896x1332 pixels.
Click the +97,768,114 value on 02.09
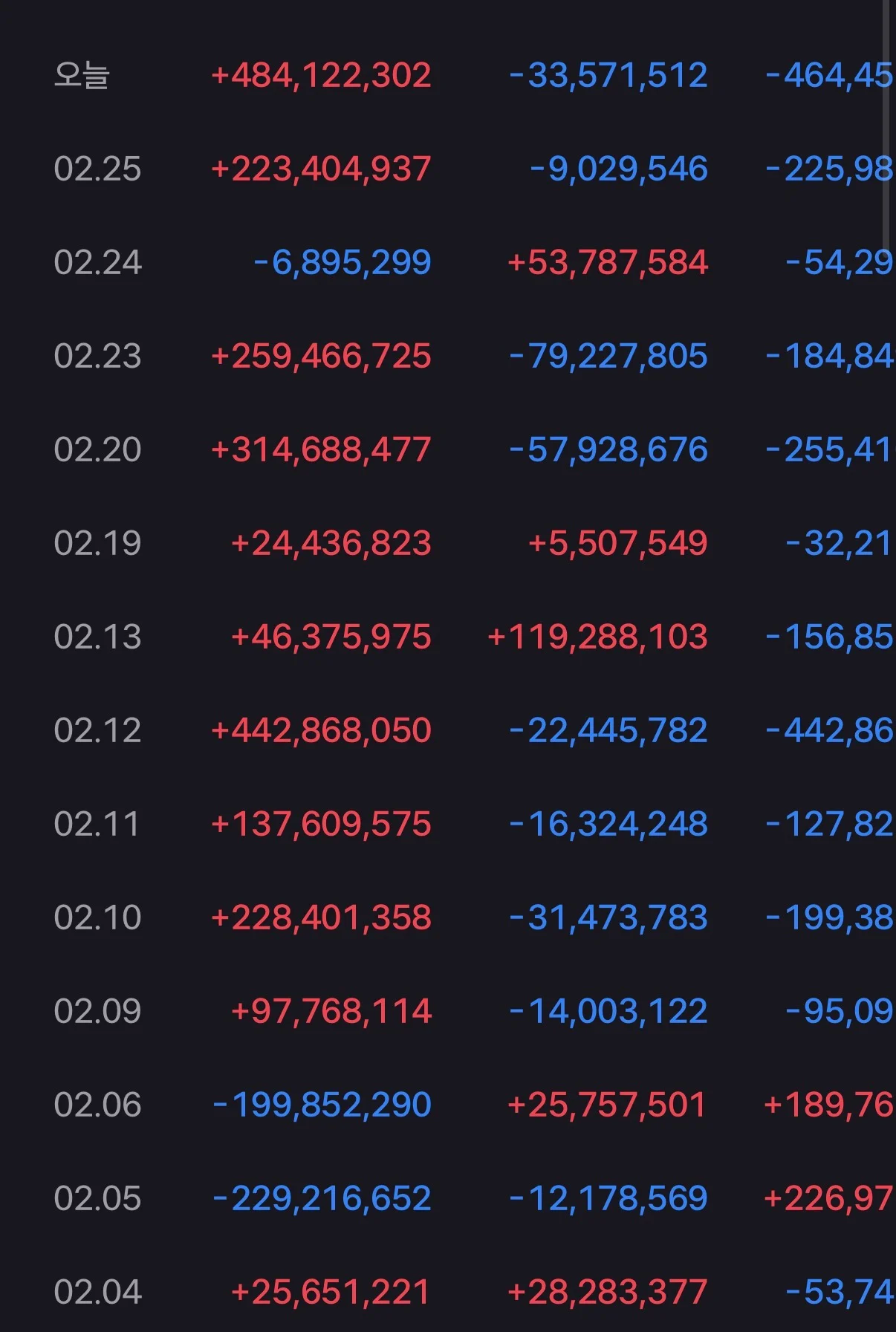pyautogui.click(x=331, y=1011)
